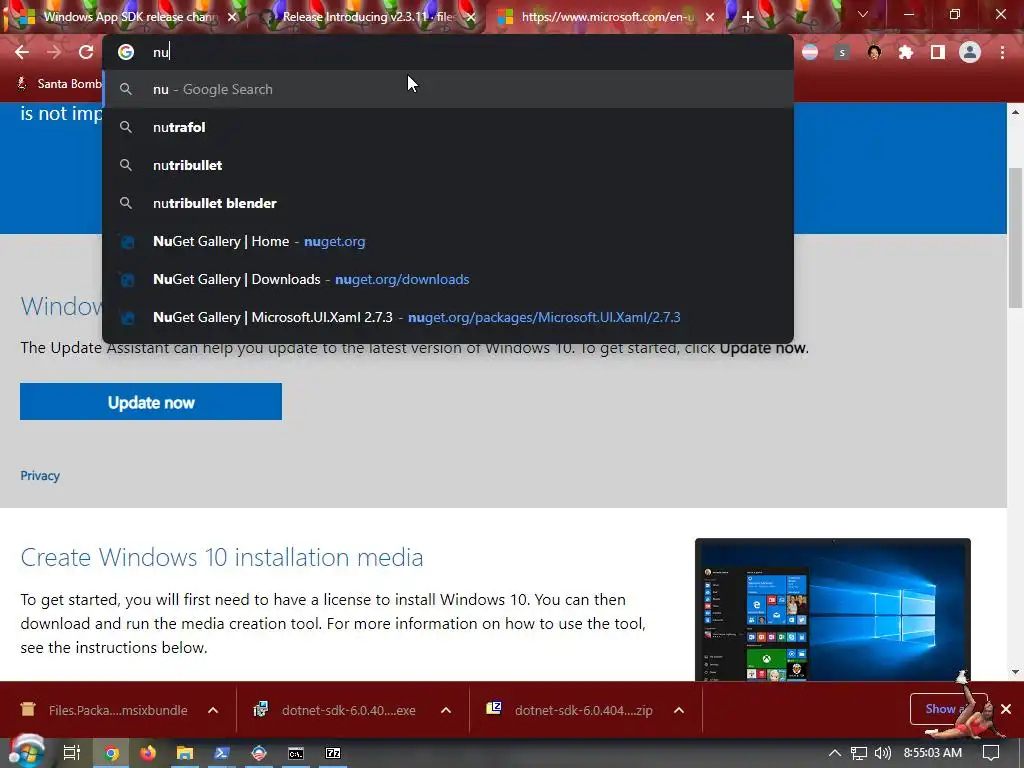Close the microsoft.com tab
Image resolution: width=1024 pixels, height=768 pixels.
point(710,17)
